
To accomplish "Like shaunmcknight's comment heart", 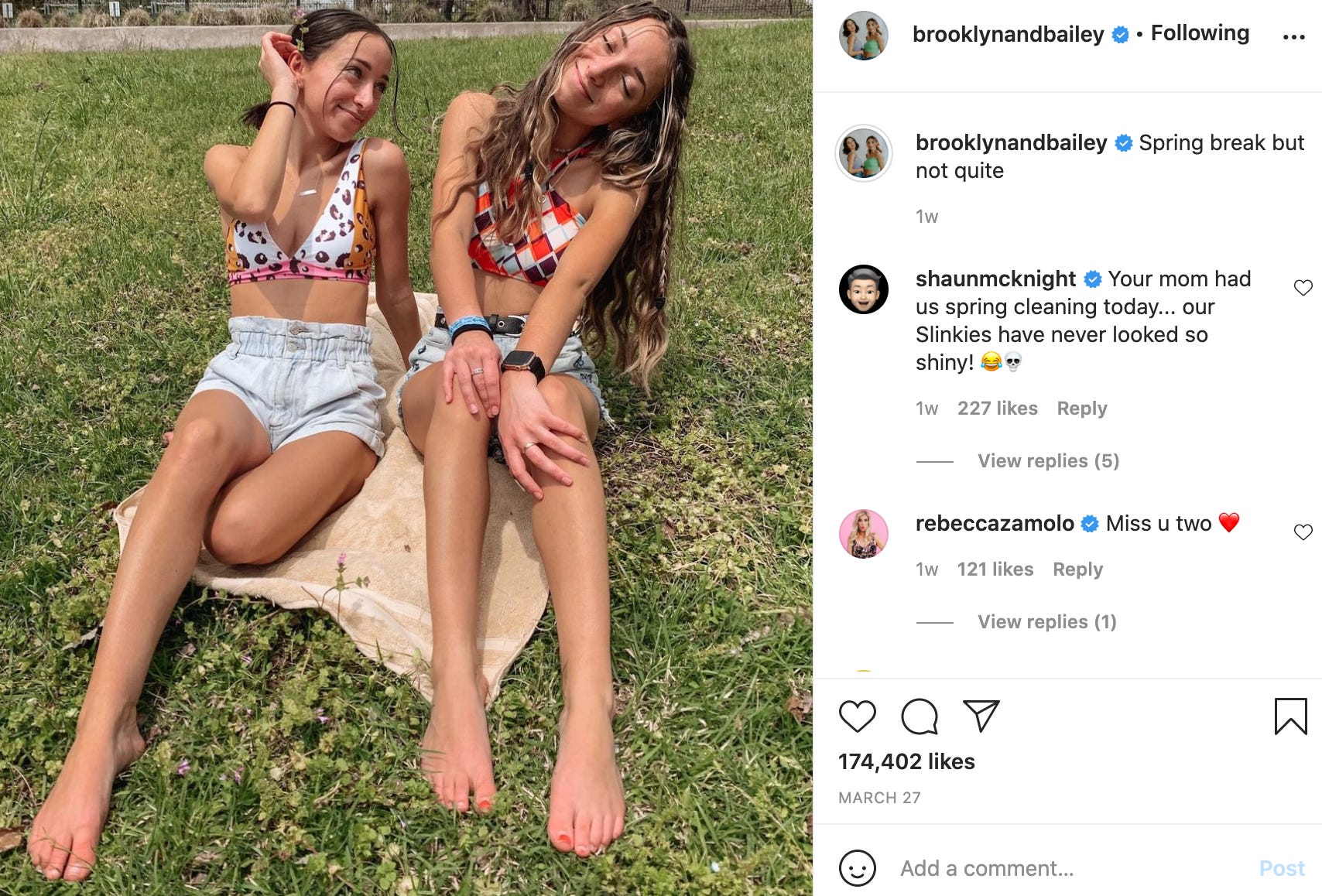I will tap(1303, 288).
